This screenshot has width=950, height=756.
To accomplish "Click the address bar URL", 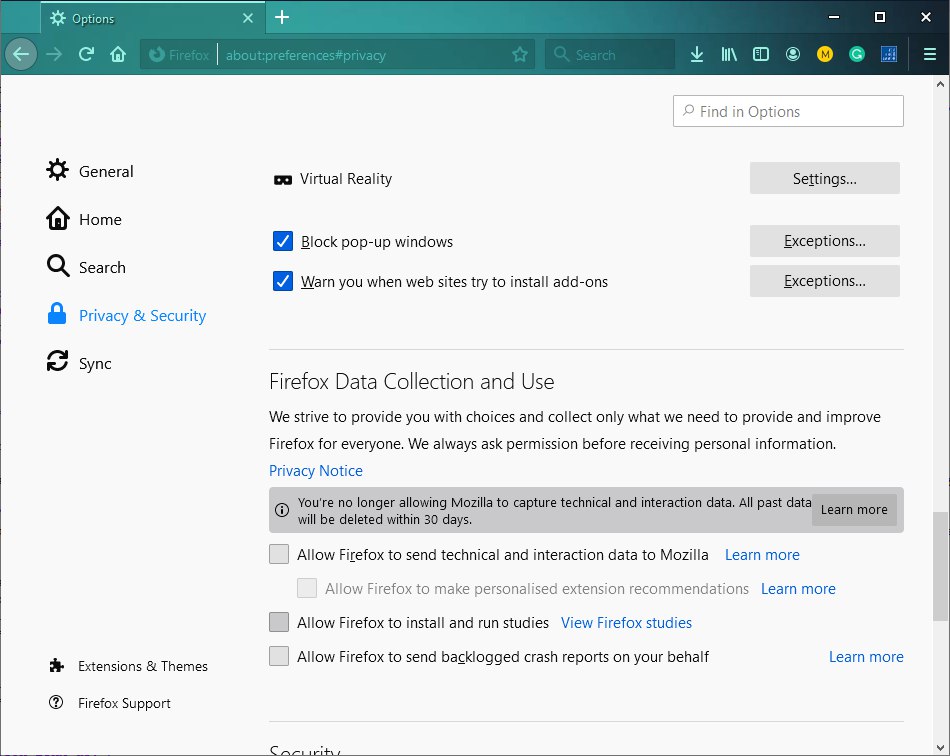I will pos(305,55).
